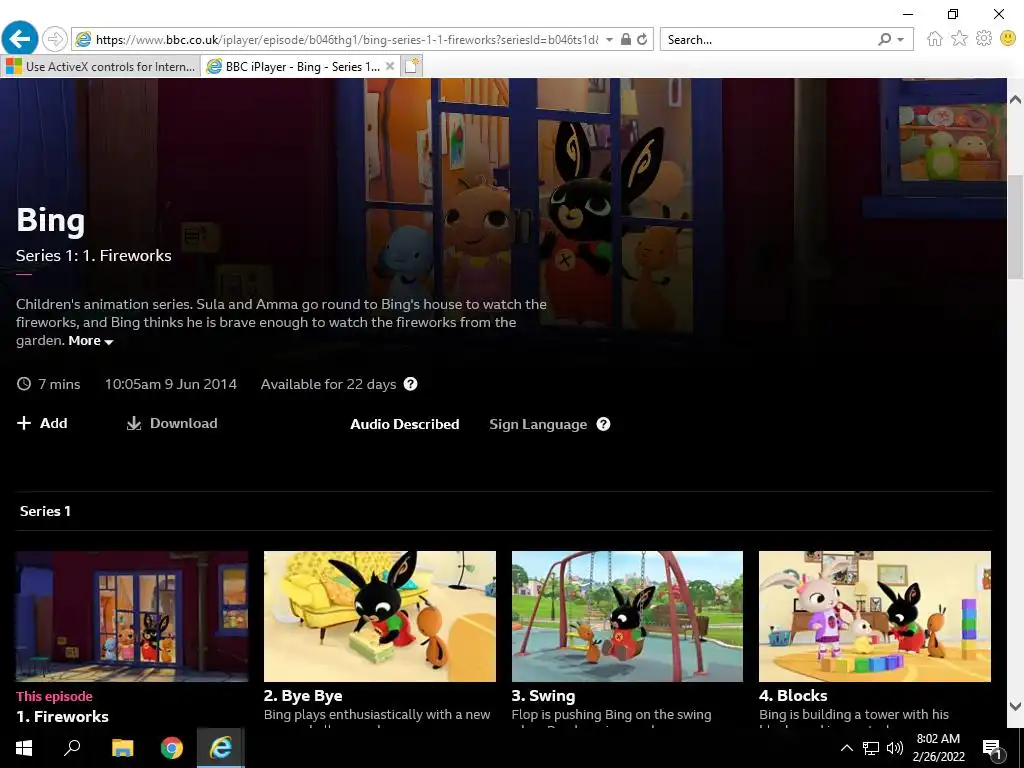Open the search provider dropdown arrow
The height and width of the screenshot is (768, 1024).
[x=901, y=40]
